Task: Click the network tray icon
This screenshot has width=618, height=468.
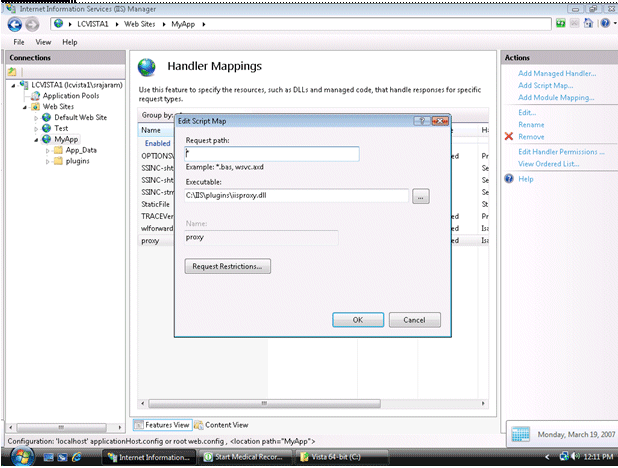Action: [564, 457]
